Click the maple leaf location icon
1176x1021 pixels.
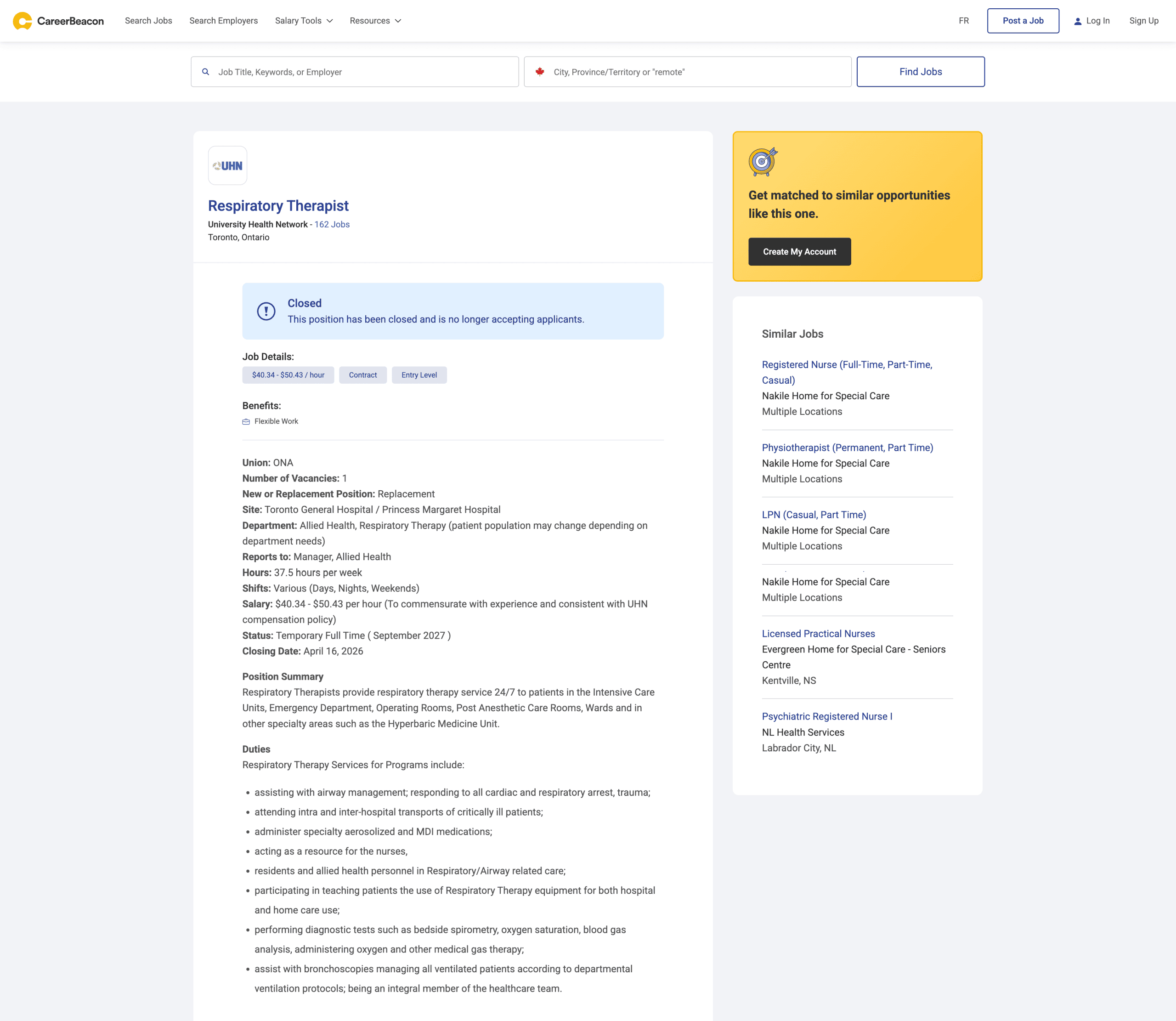[539, 72]
